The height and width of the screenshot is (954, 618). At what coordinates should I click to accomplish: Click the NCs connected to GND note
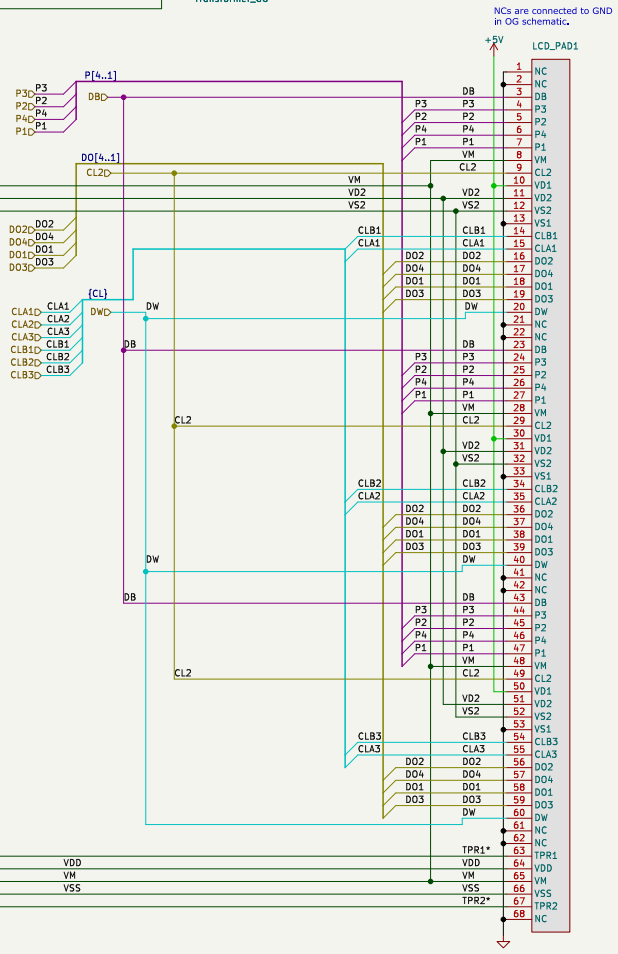[x=552, y=15]
